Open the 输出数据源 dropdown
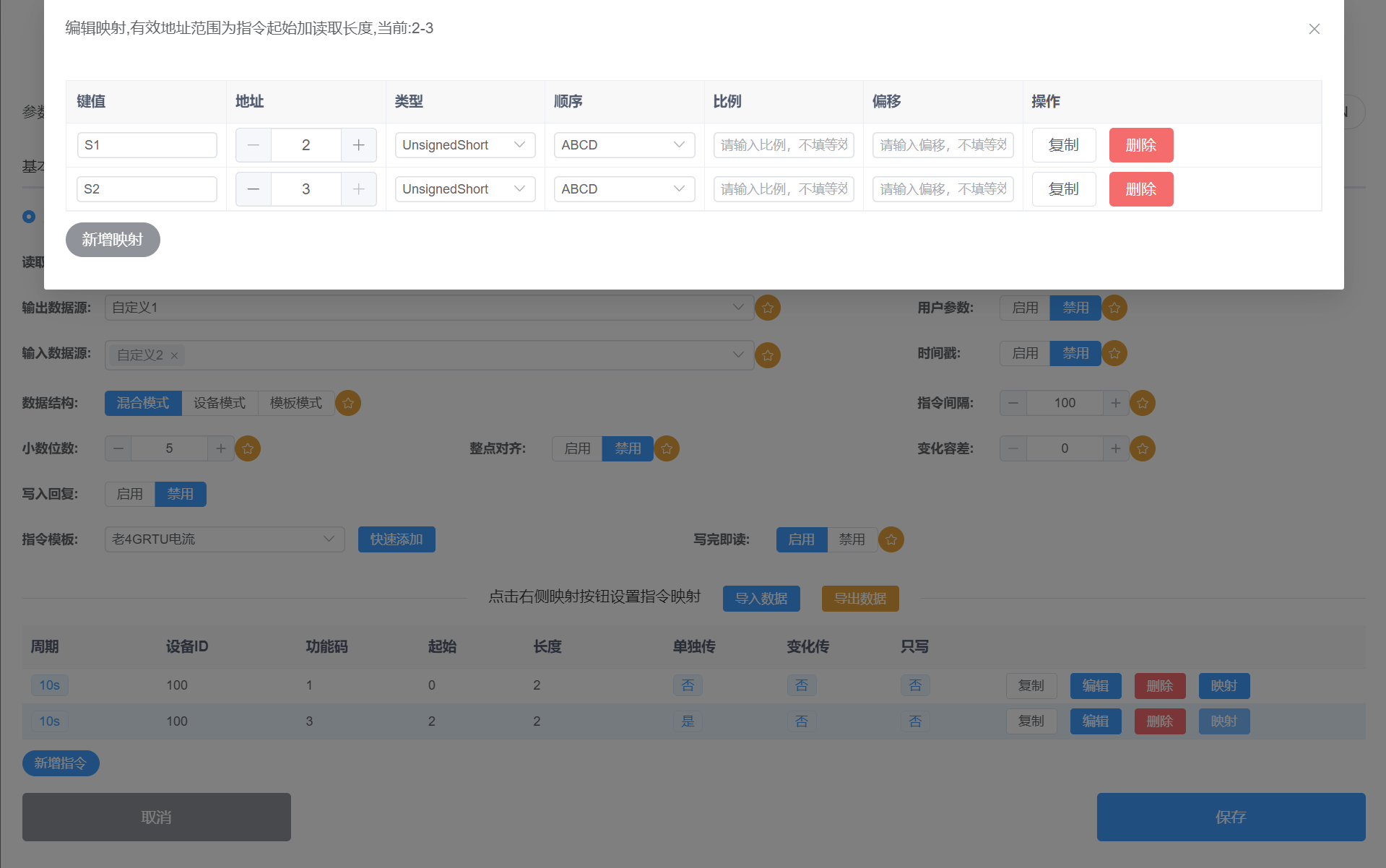 pos(430,308)
